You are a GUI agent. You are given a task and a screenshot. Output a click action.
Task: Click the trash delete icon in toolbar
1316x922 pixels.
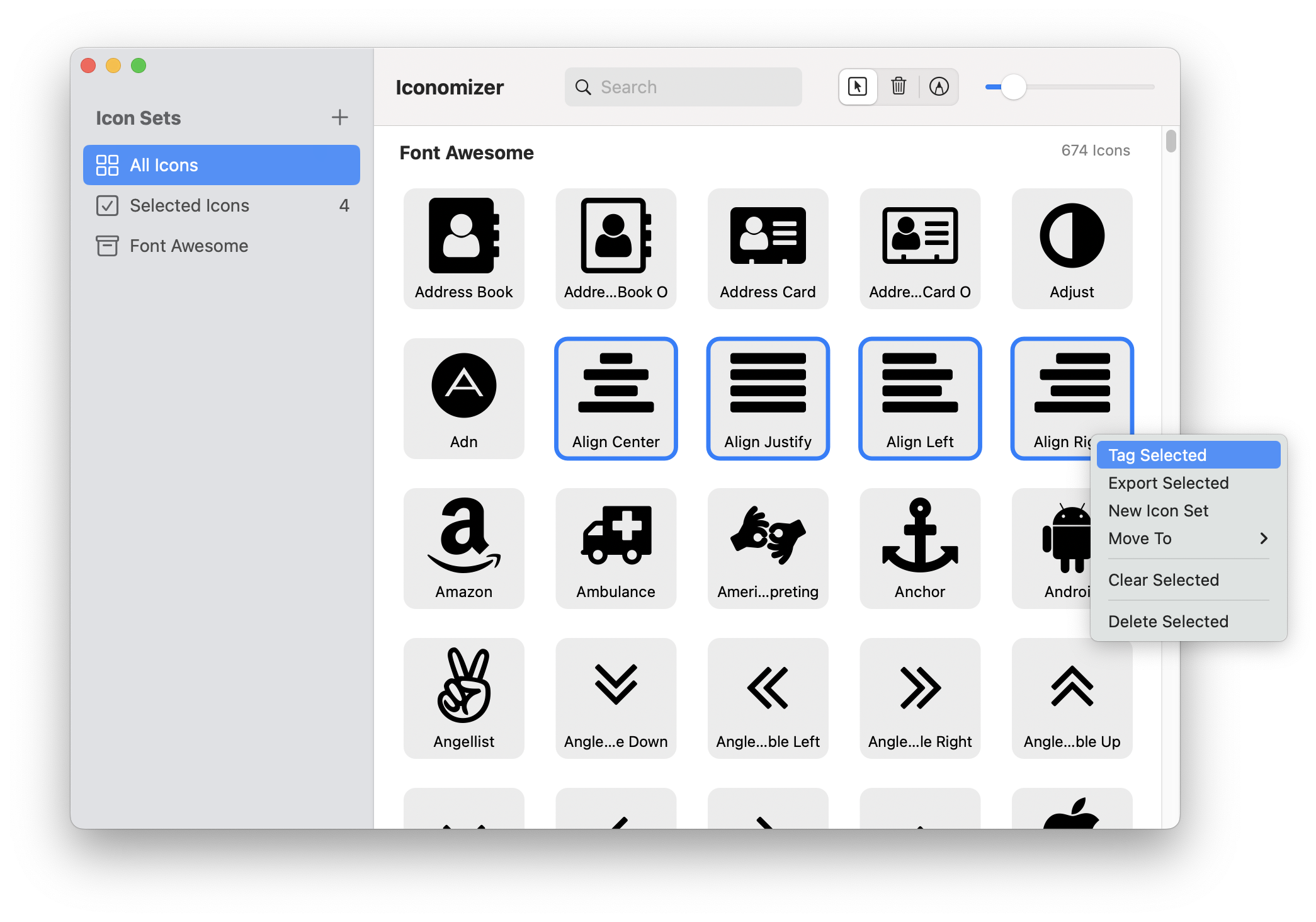coord(898,87)
